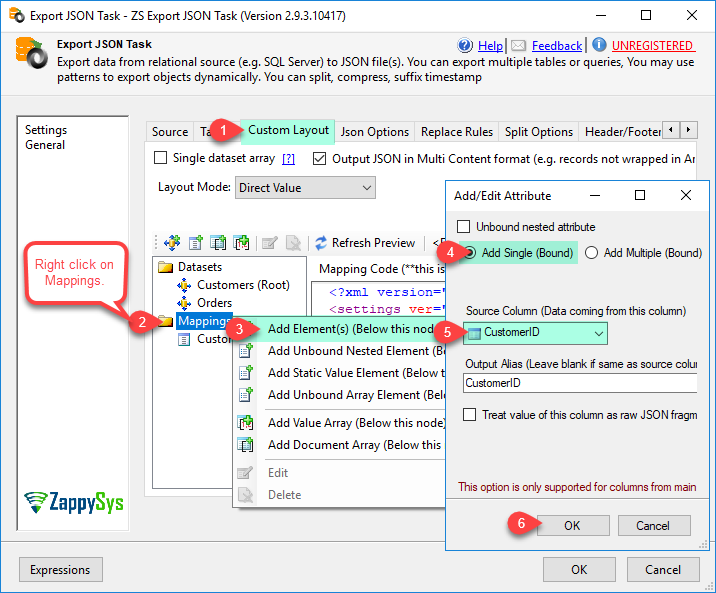Click Refresh Preview label

[374, 243]
